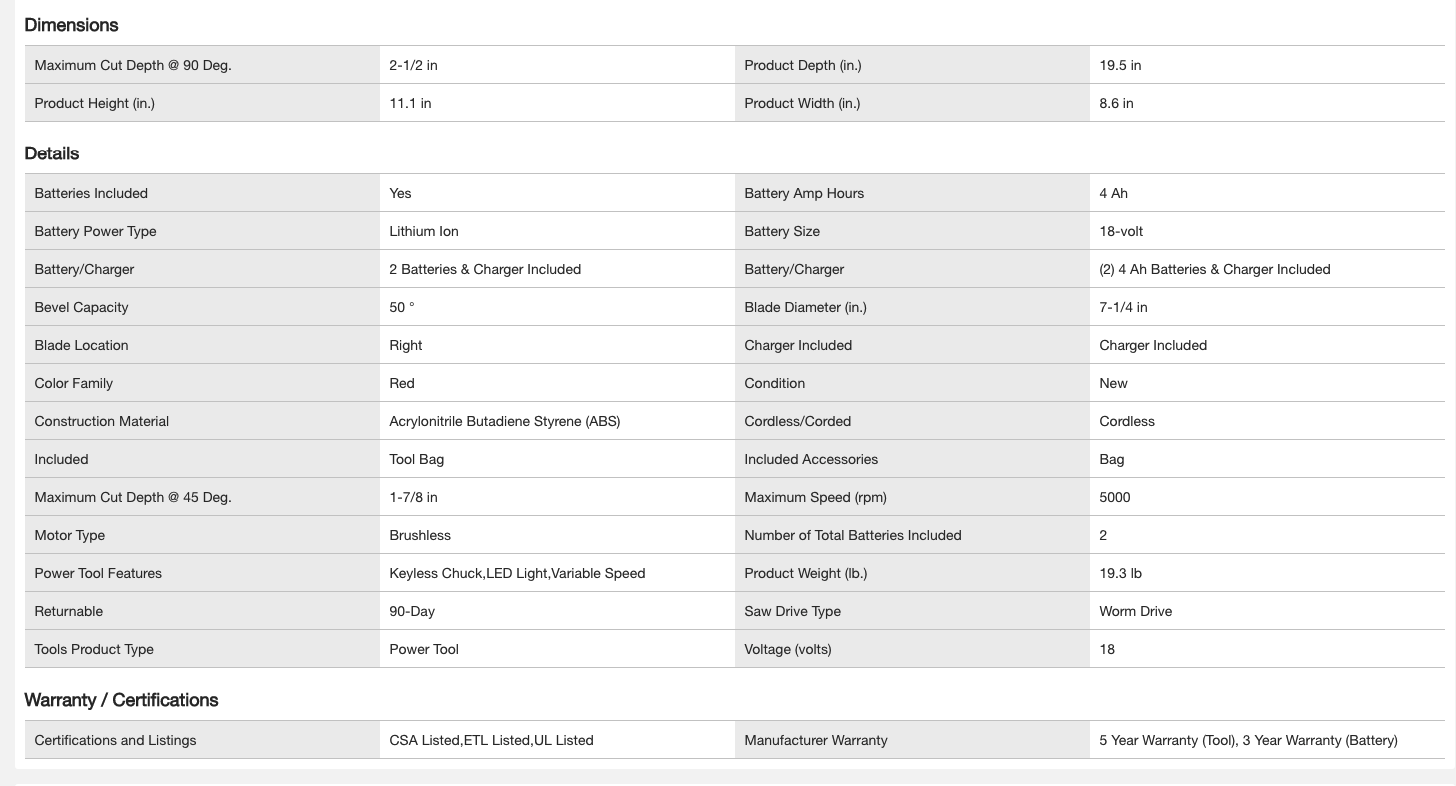This screenshot has width=1456, height=786.
Task: Select the Battery Amp Hours label
Action: click(x=804, y=193)
